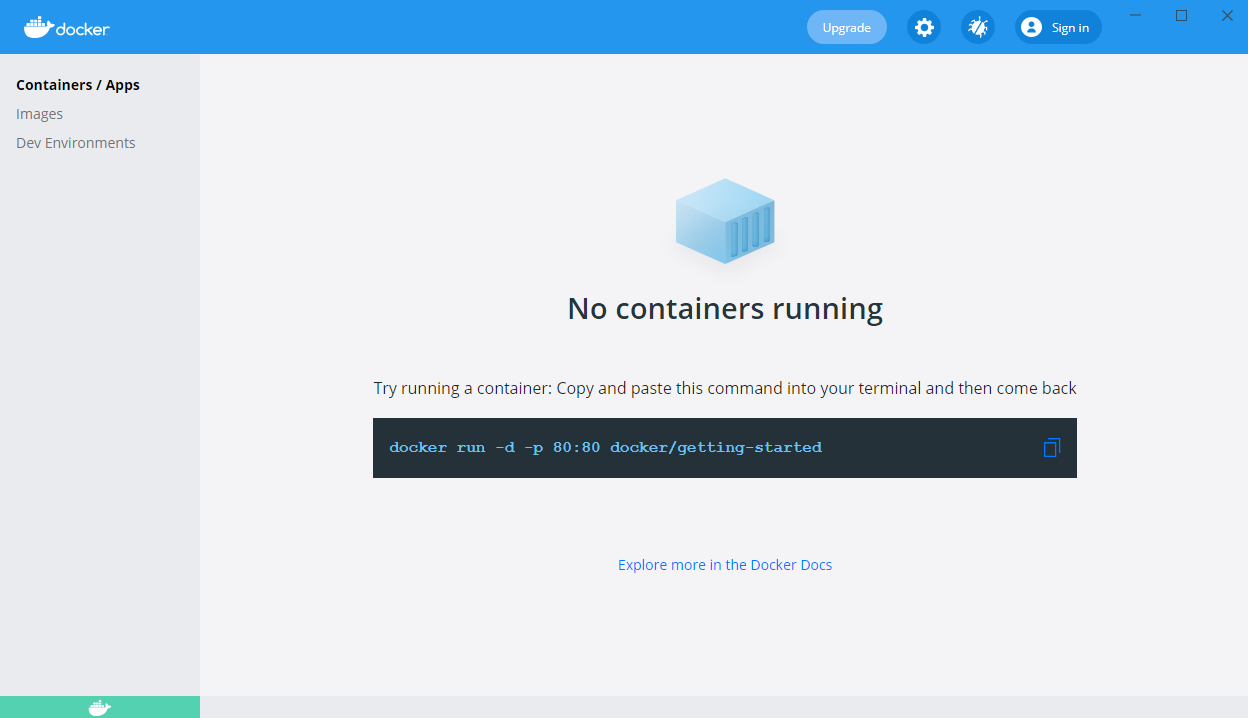1248x718 pixels.
Task: Switch to the Images section
Action: point(39,113)
